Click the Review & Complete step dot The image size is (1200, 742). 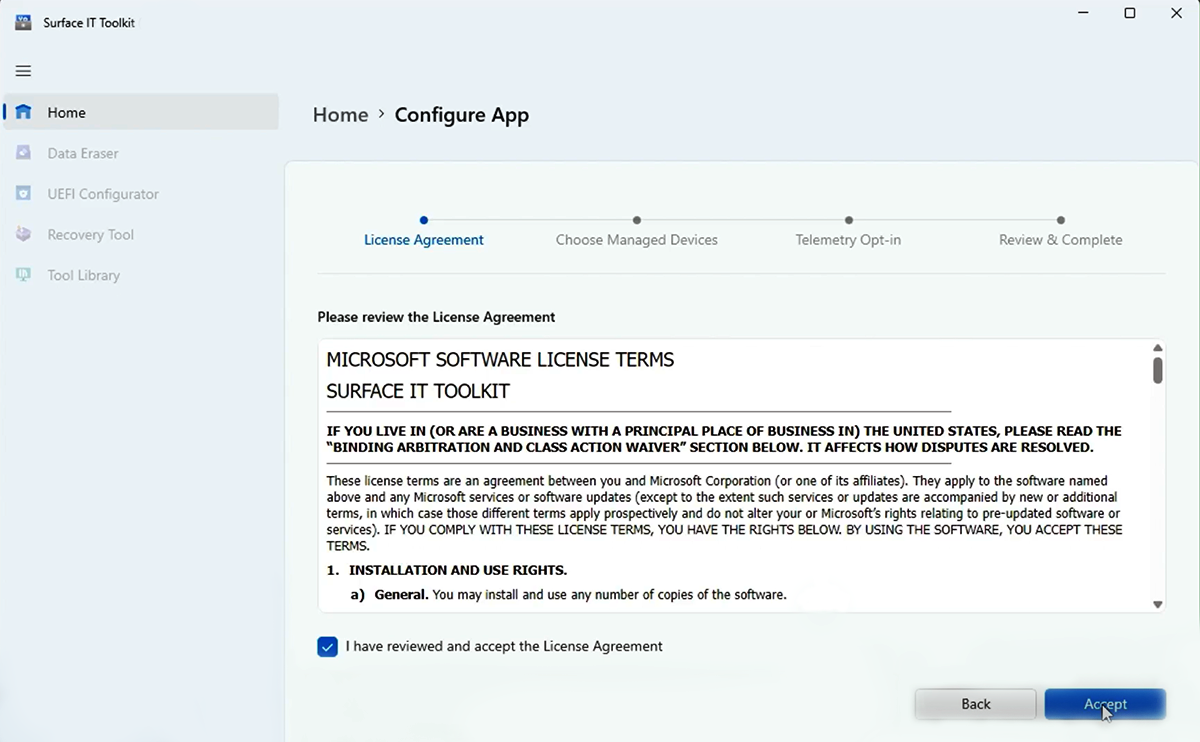[1060, 220]
